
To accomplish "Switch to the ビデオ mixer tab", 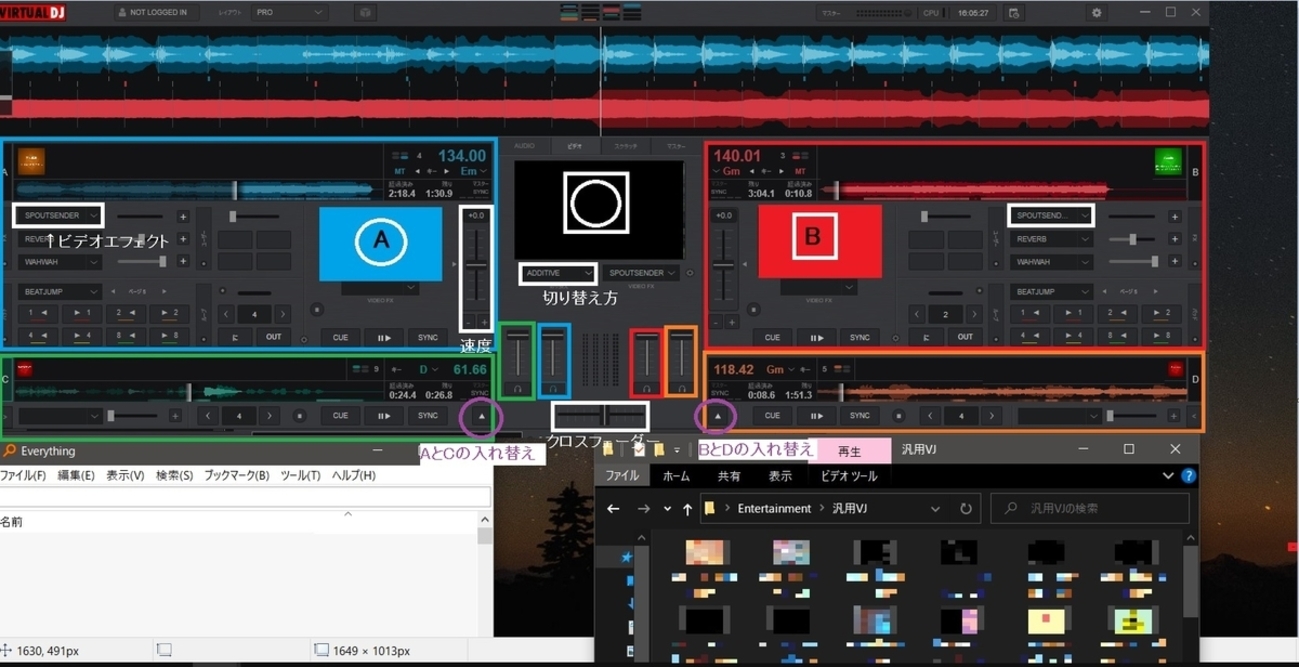I will tap(575, 146).
